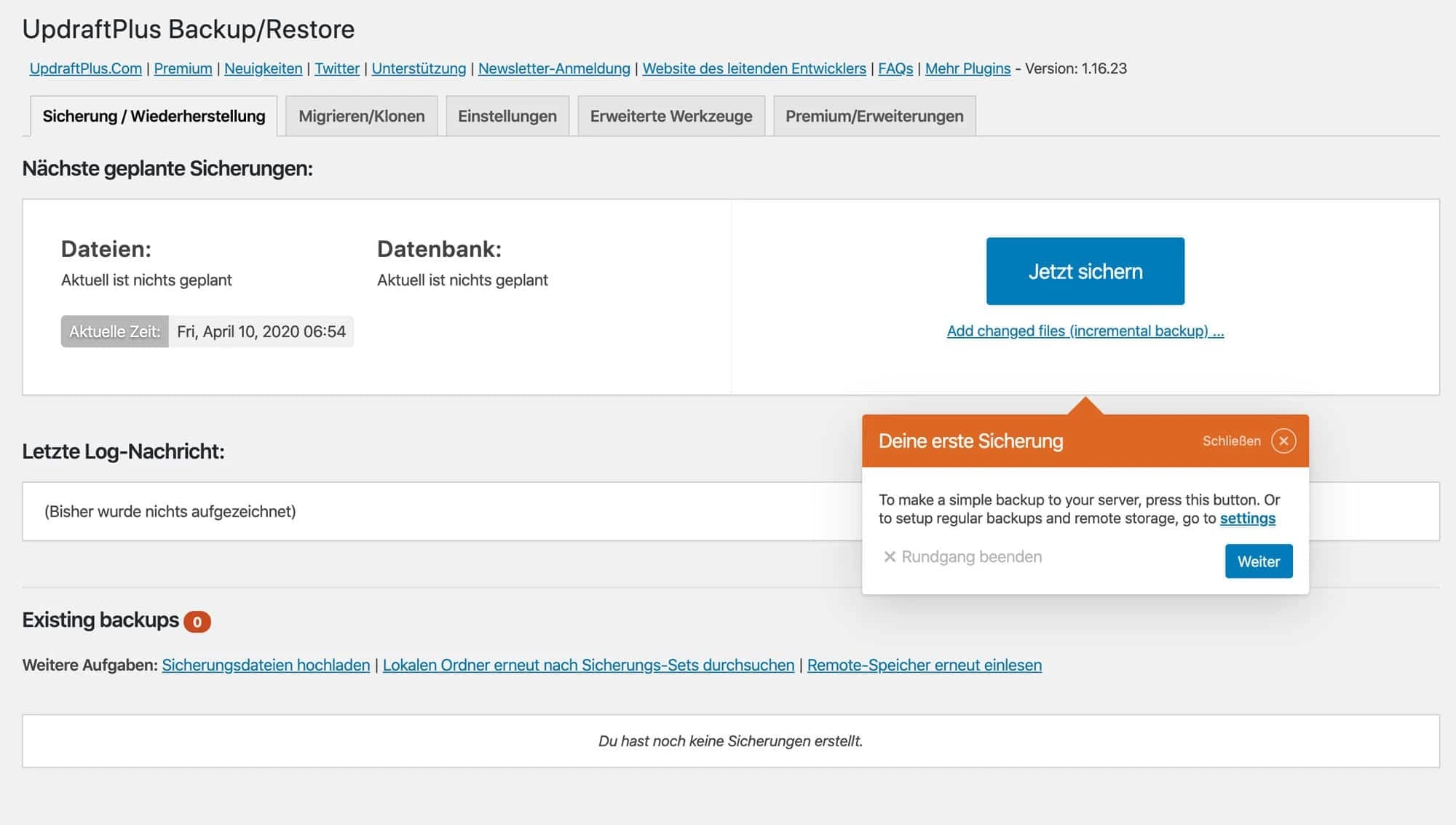Click the Newsletter-Anmeldung link
The width and height of the screenshot is (1456, 825).
click(554, 68)
